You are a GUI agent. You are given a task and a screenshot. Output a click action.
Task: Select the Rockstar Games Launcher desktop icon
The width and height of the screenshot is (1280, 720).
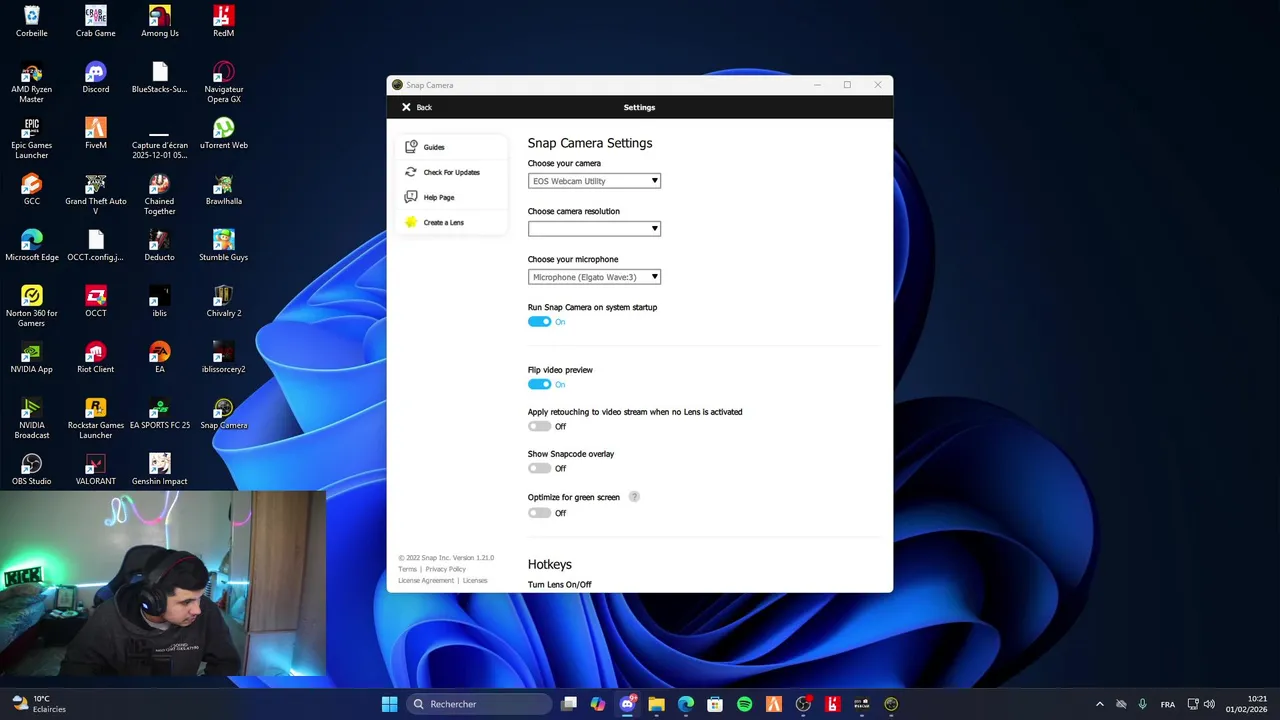pyautogui.click(x=96, y=418)
